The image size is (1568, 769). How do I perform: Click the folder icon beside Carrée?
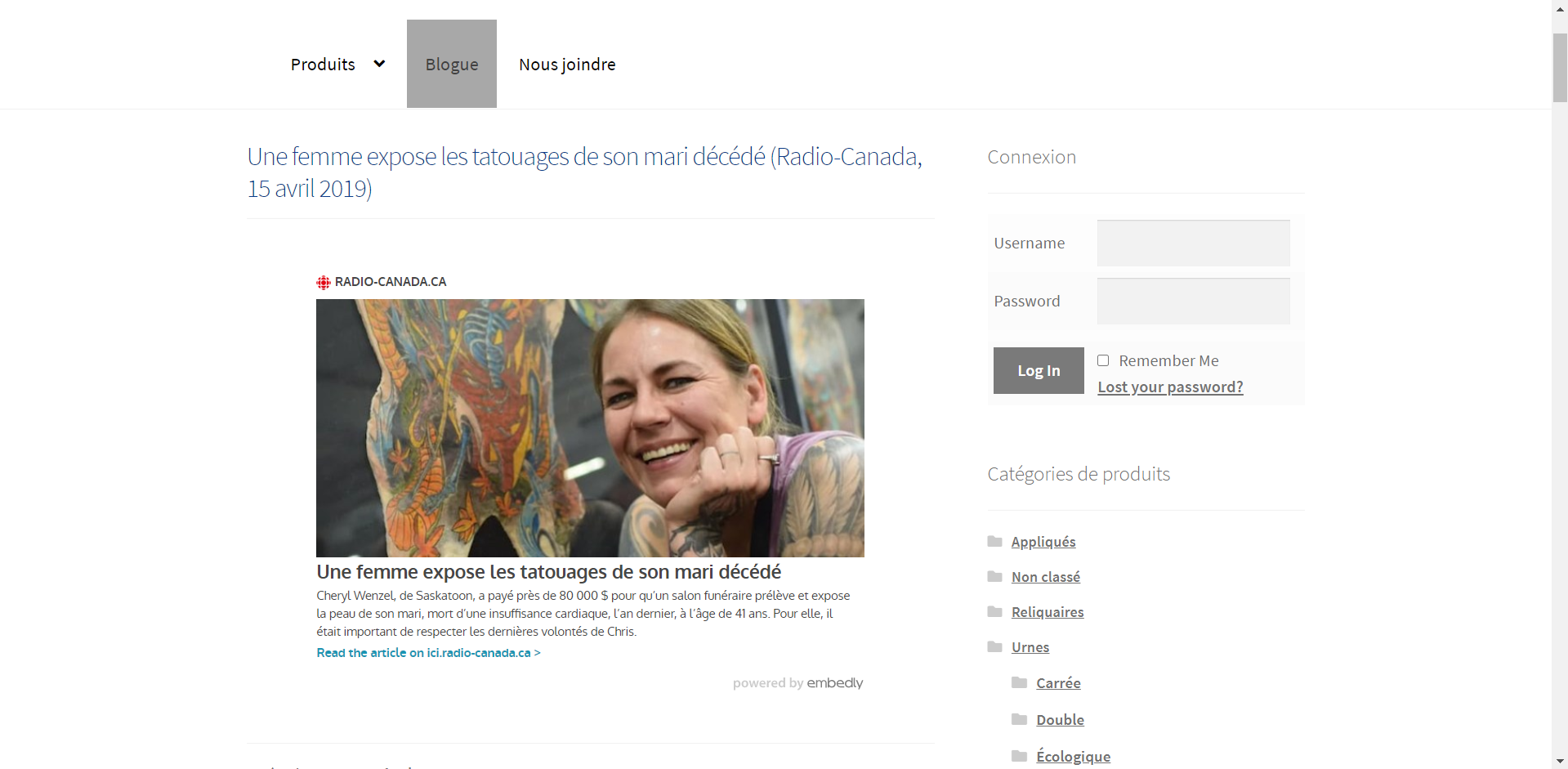[x=1019, y=682]
